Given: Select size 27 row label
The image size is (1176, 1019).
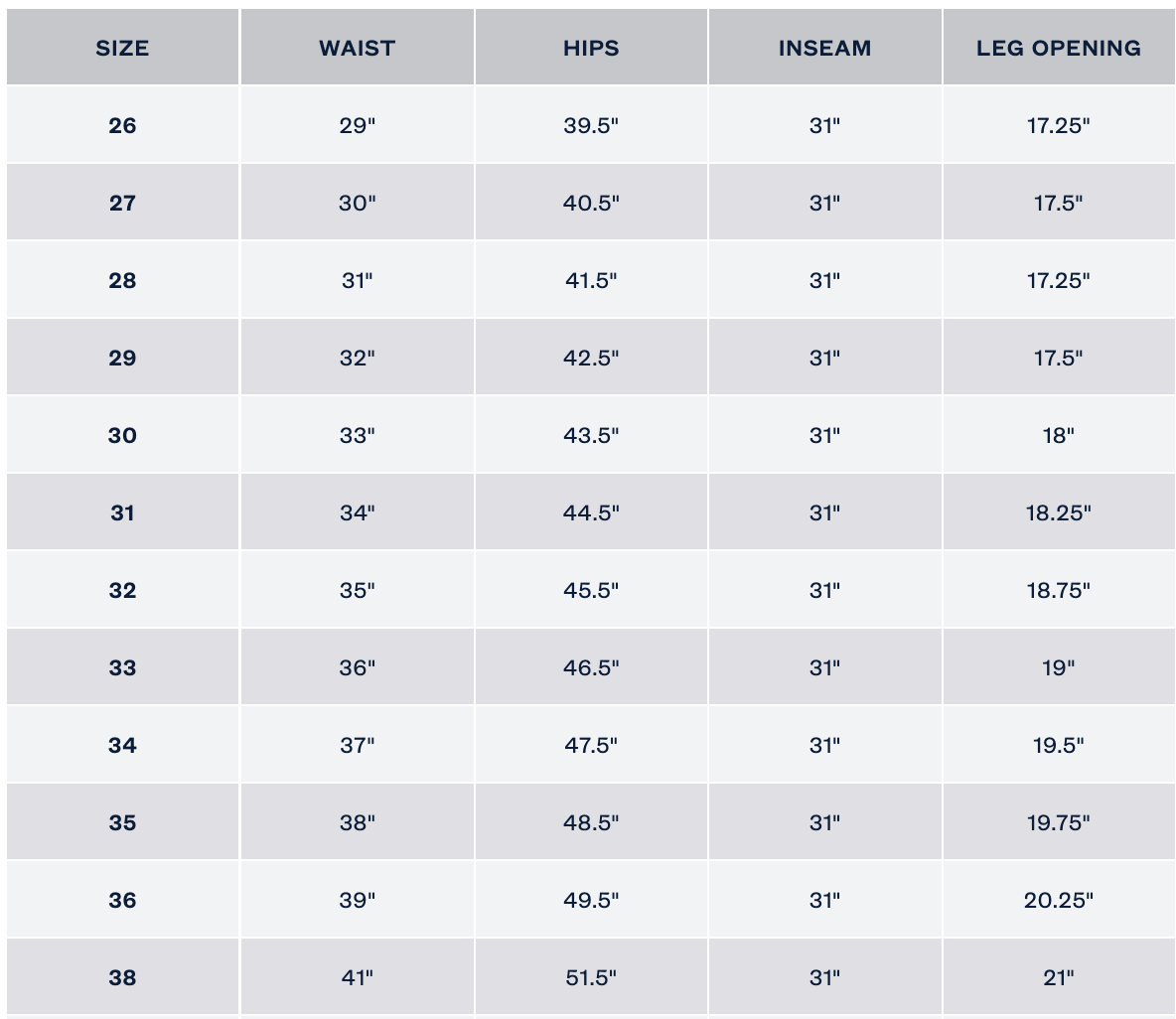Looking at the screenshot, I should 122,204.
